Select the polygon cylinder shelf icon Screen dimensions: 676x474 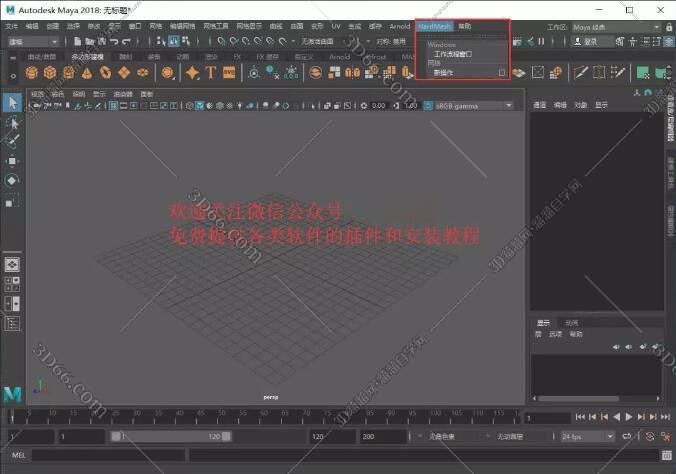coord(69,72)
